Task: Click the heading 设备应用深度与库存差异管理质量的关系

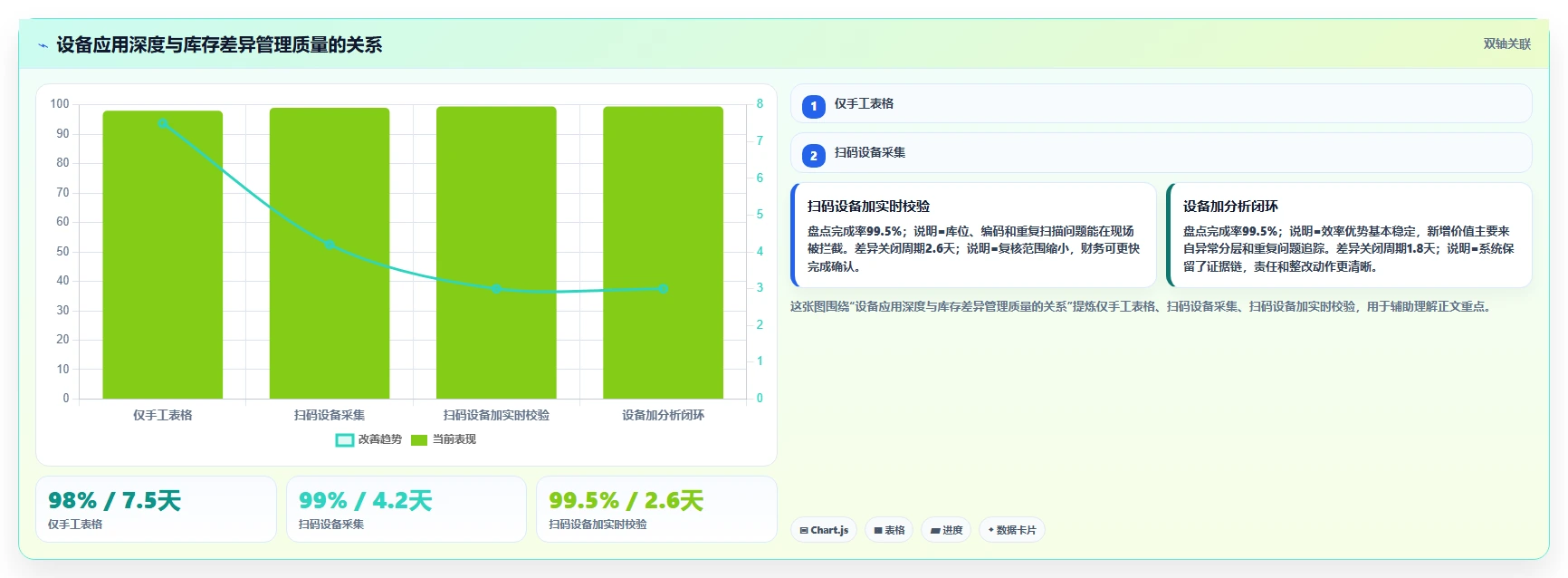Action: click(219, 45)
